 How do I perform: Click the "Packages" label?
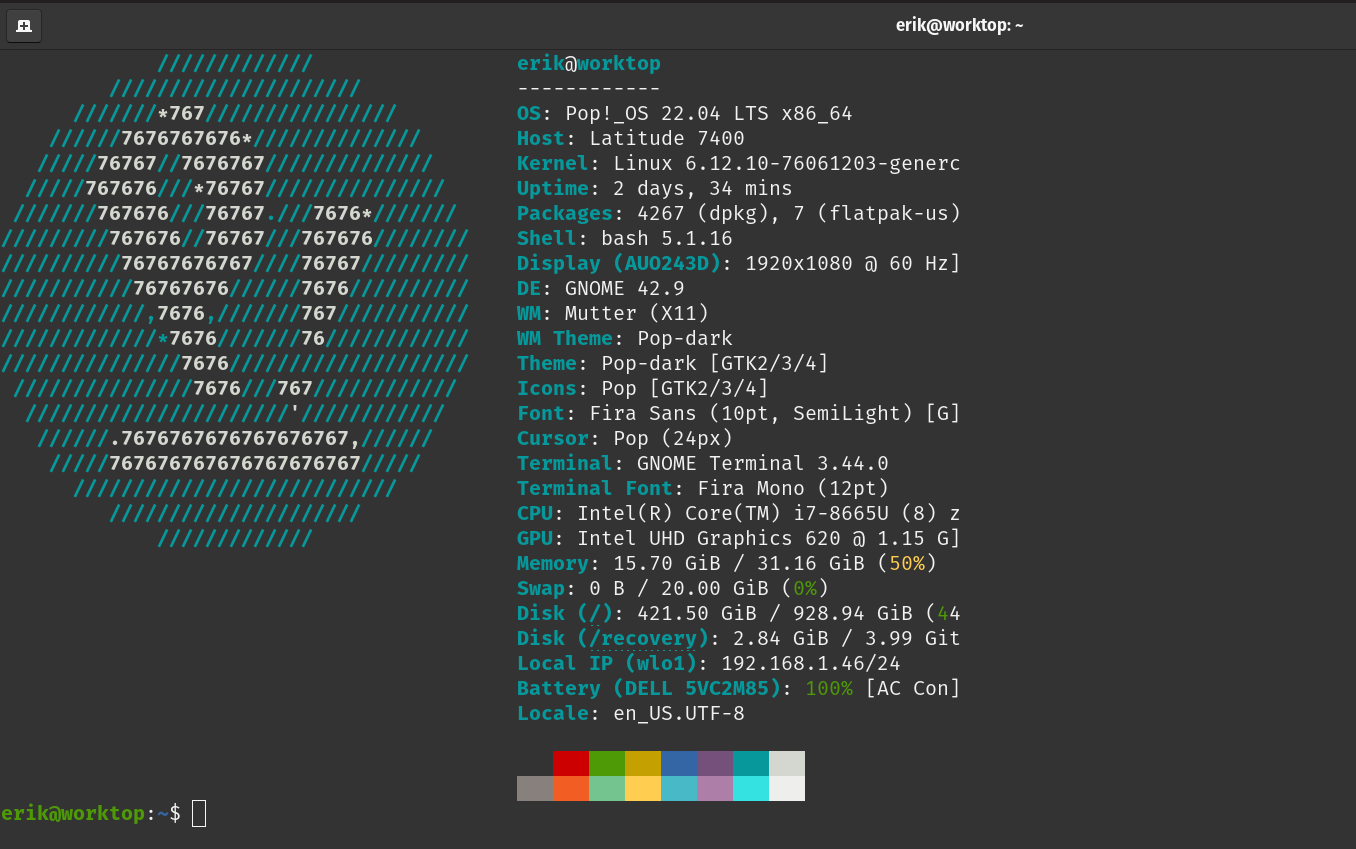pos(565,214)
